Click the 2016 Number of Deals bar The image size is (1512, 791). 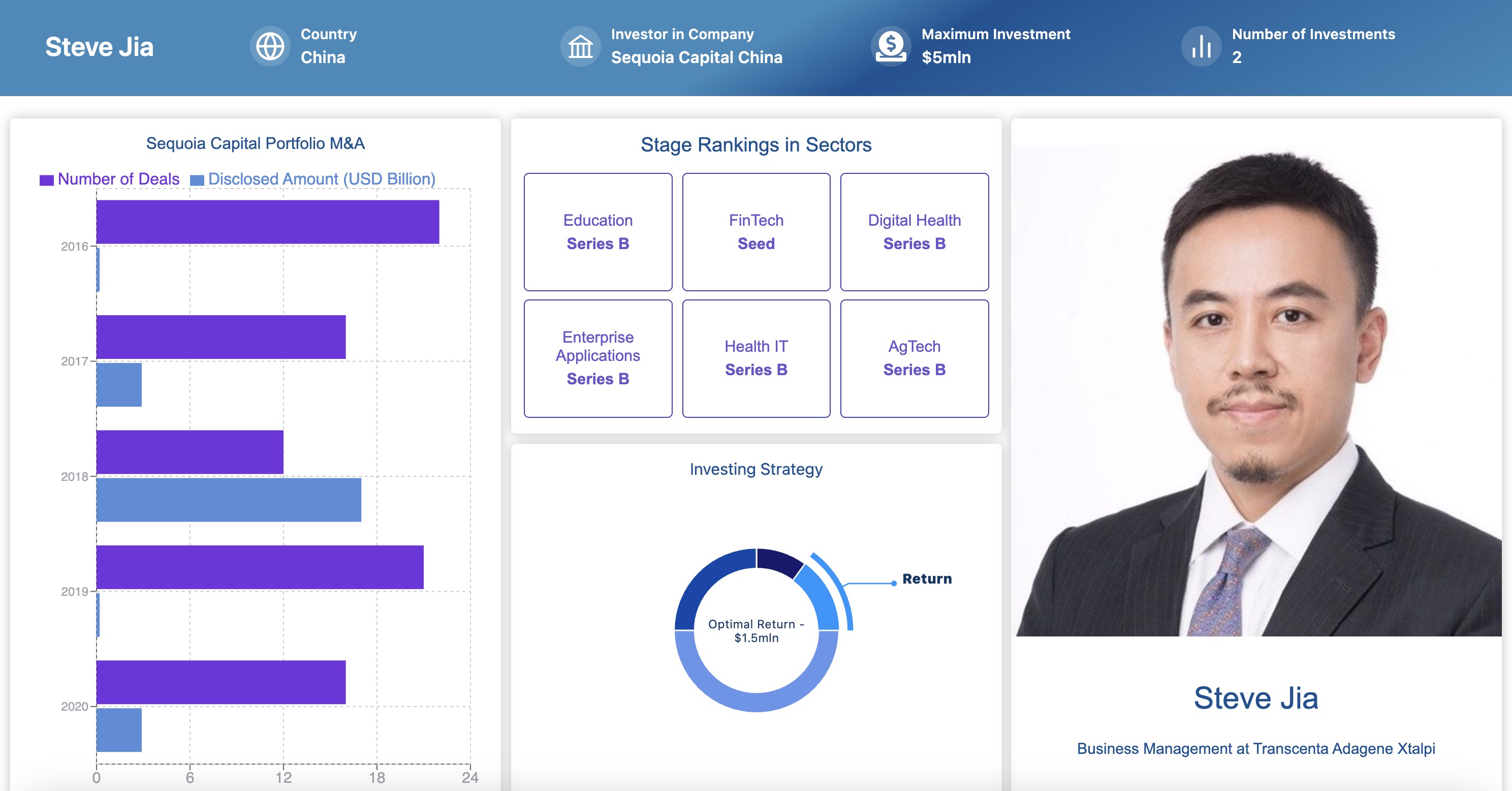click(267, 222)
